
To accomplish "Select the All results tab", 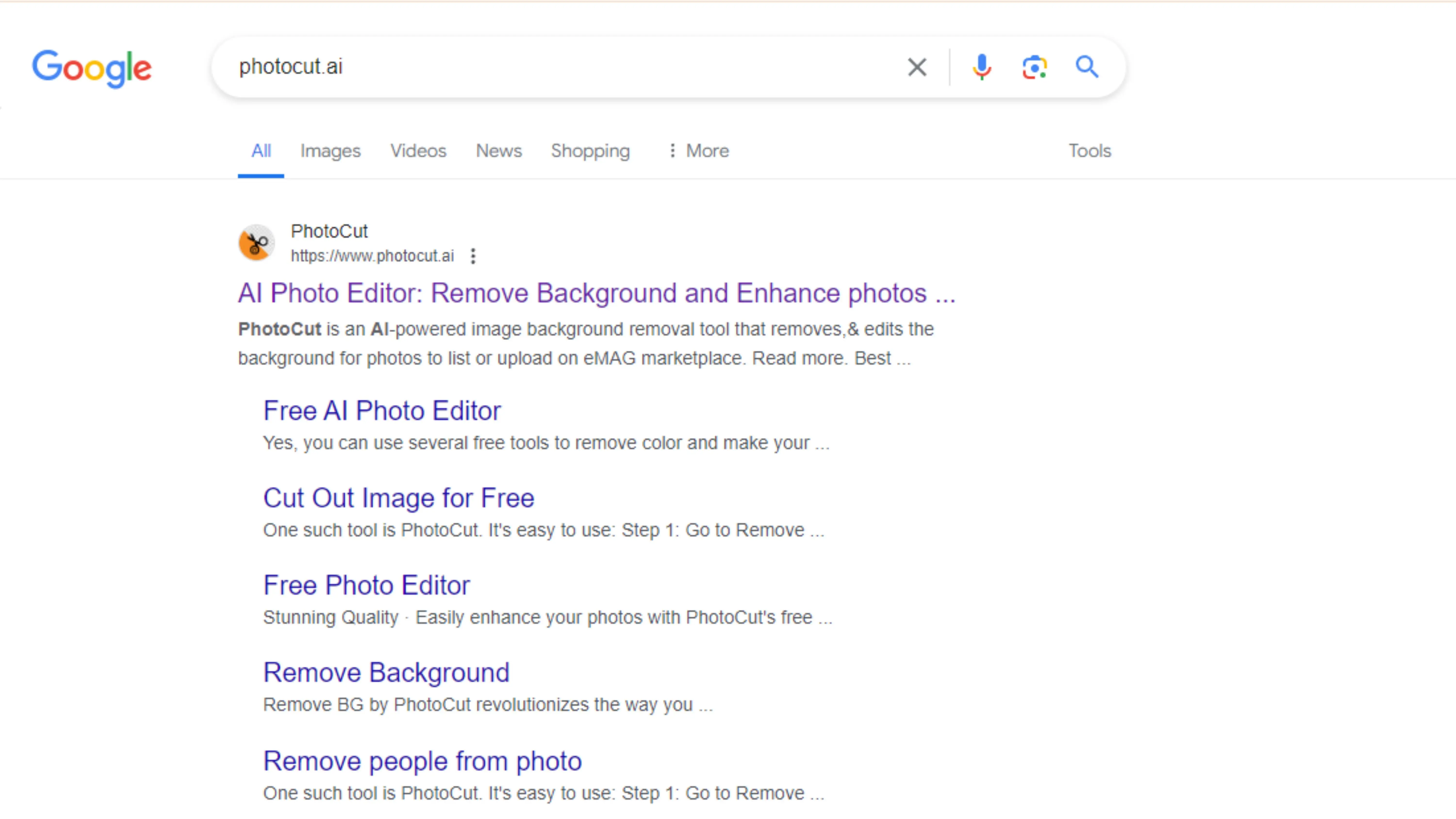I will point(261,151).
